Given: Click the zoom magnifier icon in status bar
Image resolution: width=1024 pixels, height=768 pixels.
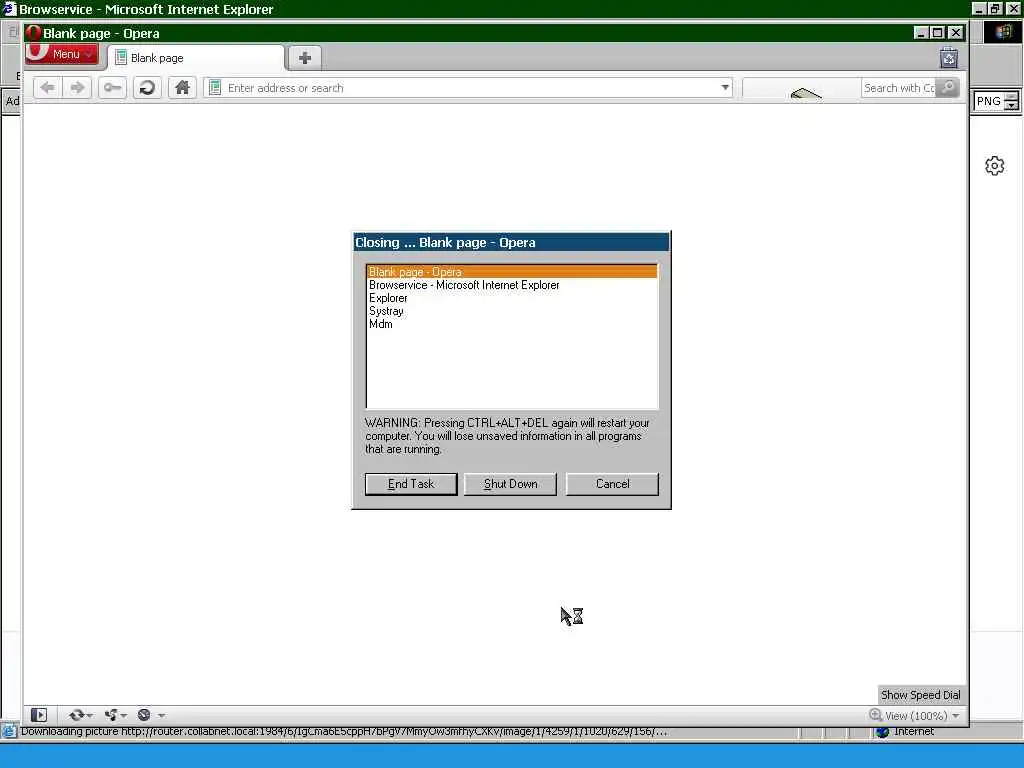Looking at the screenshot, I should pos(875,715).
